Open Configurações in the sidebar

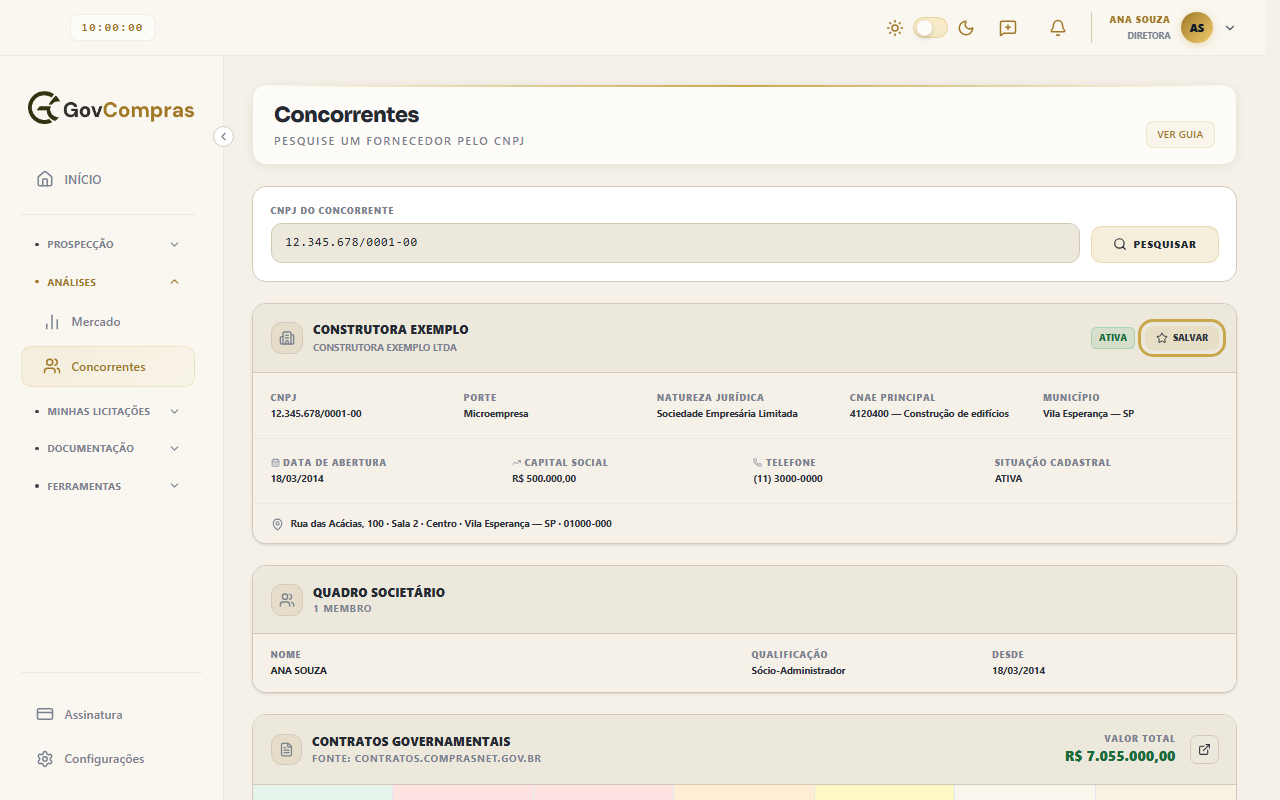108,759
